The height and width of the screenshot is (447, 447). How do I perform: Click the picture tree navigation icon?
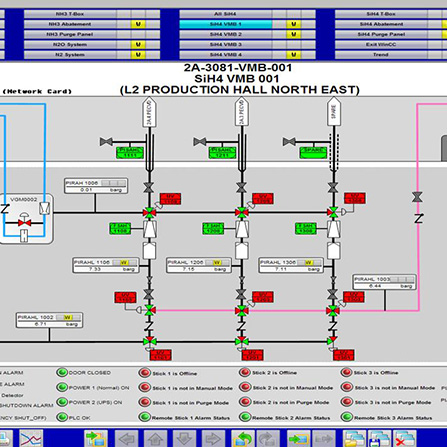(x=96, y=438)
